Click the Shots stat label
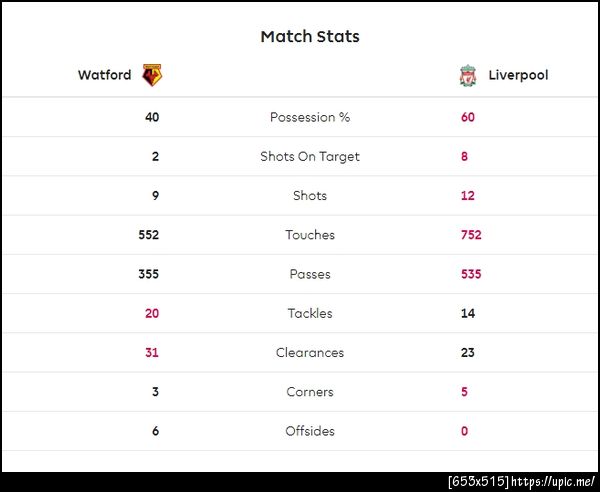Viewport: 600px width, 492px height. (x=310, y=196)
